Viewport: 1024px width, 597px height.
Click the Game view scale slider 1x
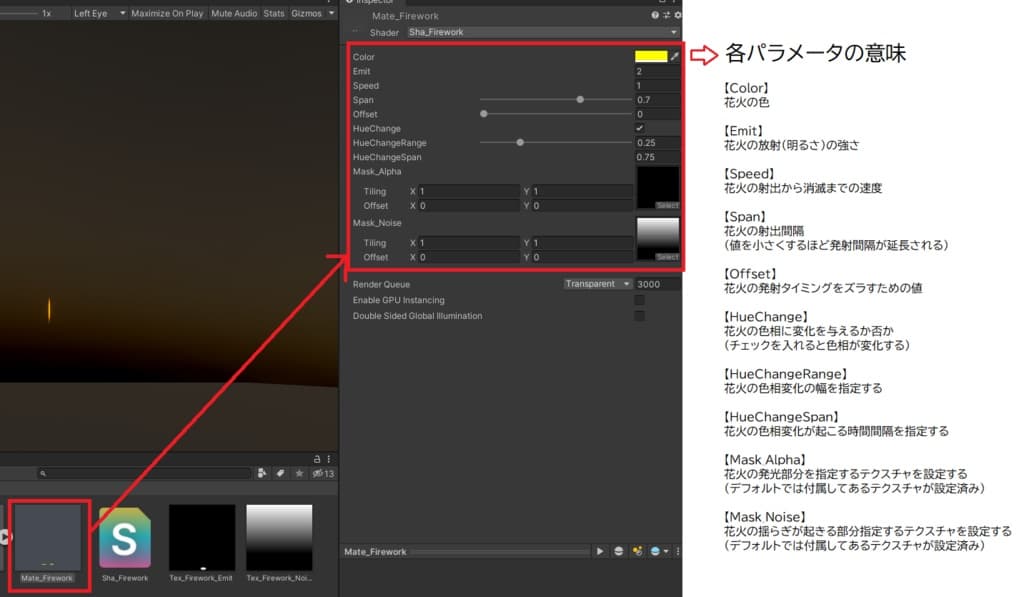[x=20, y=13]
